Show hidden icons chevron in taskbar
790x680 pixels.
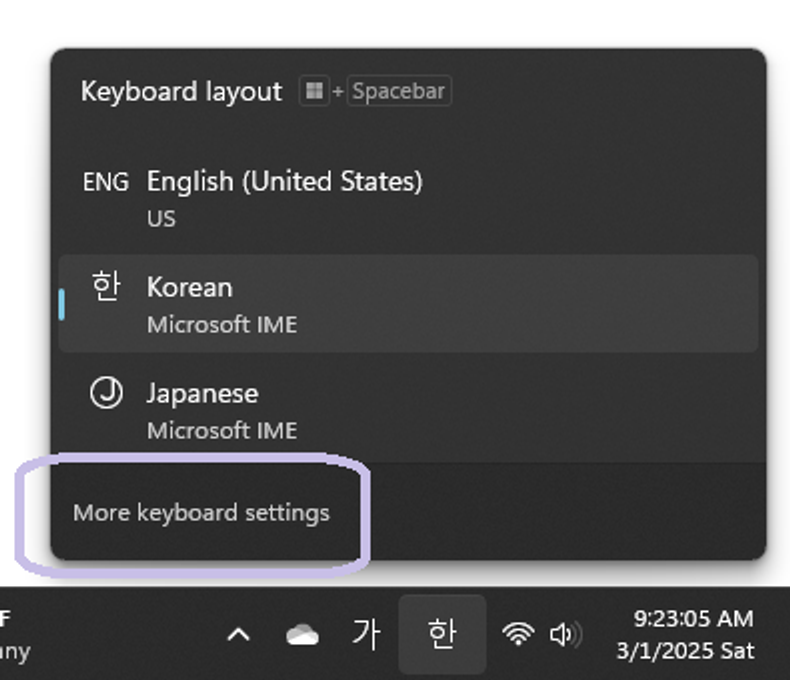coord(238,634)
